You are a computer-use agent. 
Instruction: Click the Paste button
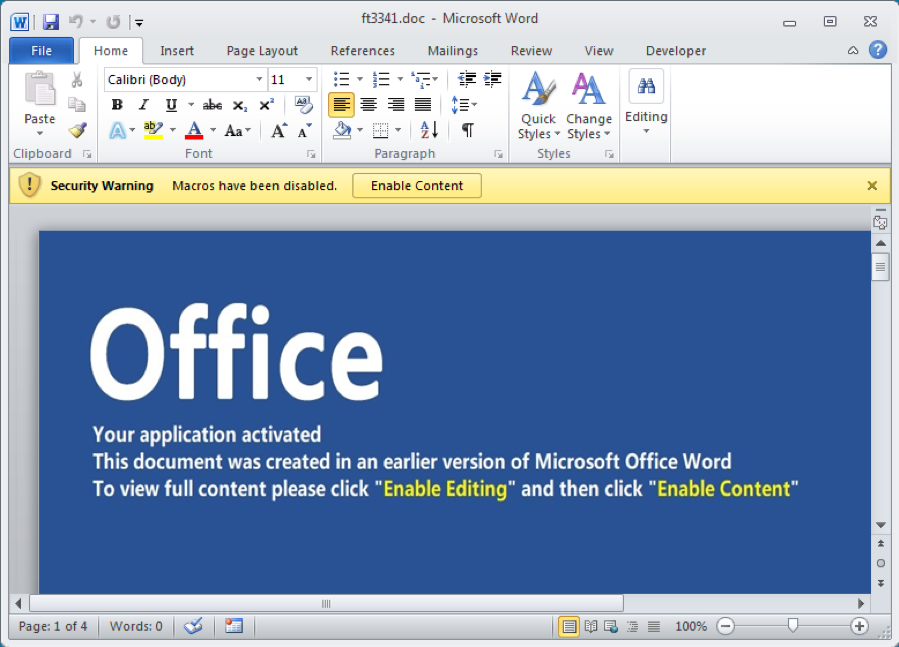(40, 96)
